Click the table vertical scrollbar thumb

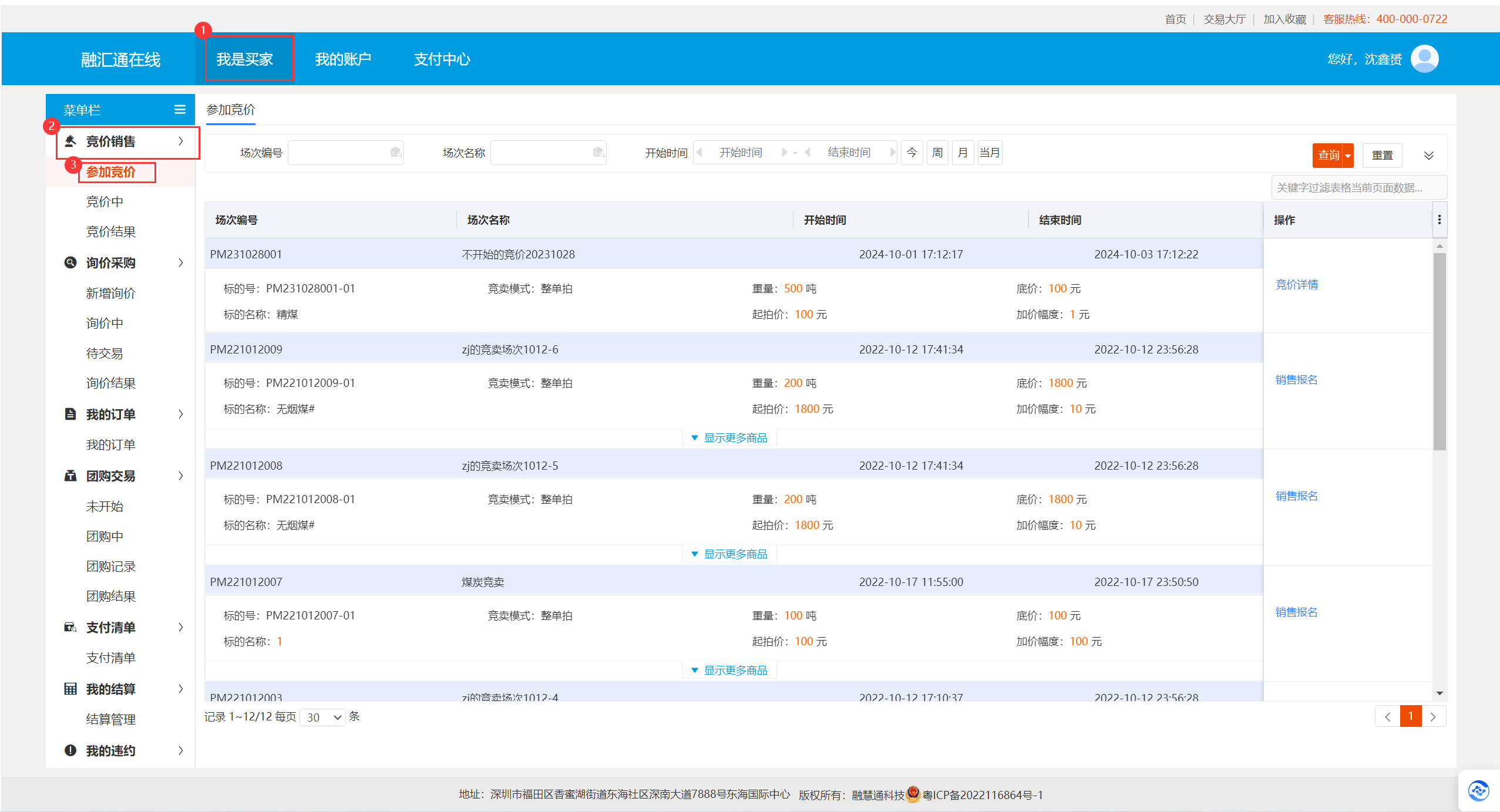[x=1440, y=351]
